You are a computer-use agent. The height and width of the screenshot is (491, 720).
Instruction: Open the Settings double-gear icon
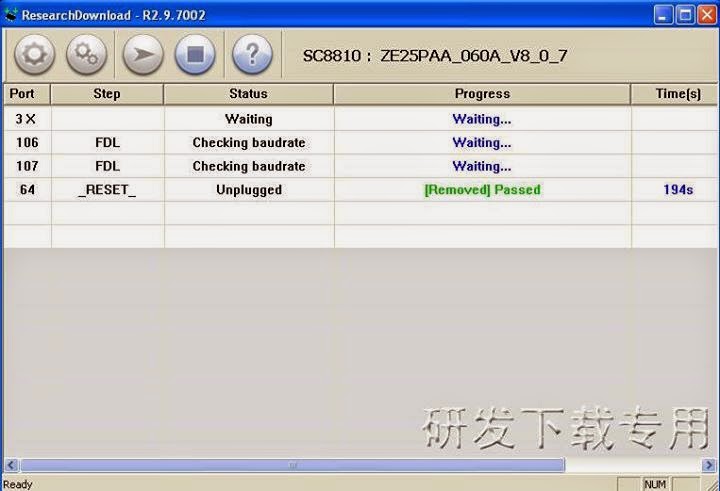(86, 55)
